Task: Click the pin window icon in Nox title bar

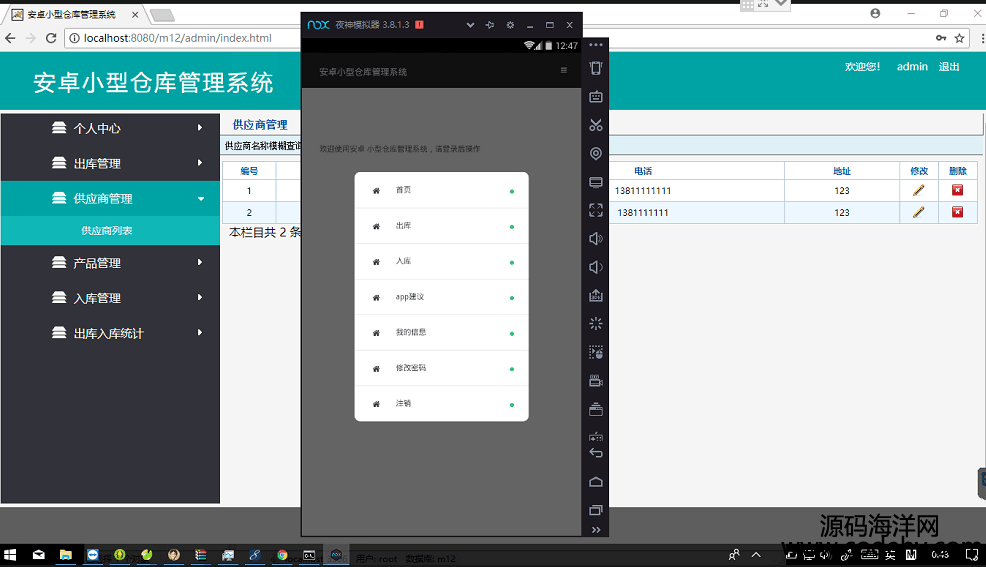Action: pyautogui.click(x=490, y=25)
